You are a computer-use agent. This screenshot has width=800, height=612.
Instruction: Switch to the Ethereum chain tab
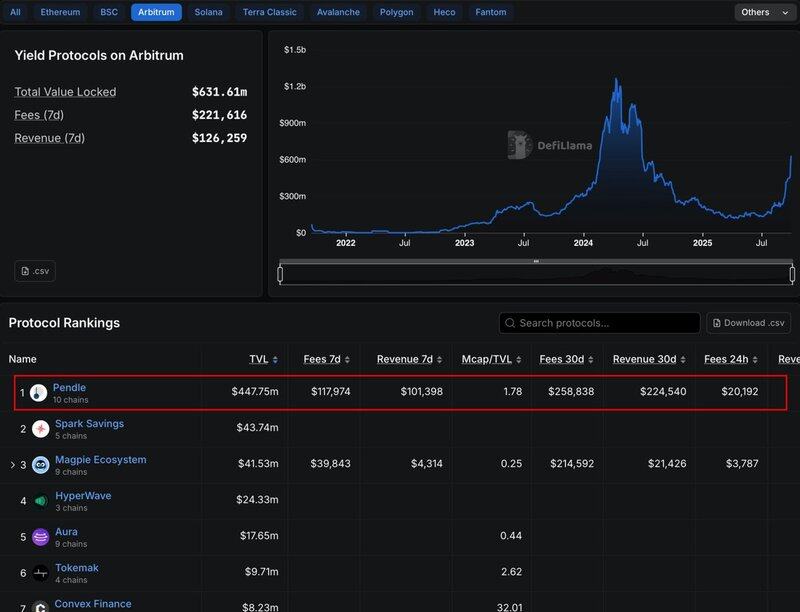[x=60, y=12]
